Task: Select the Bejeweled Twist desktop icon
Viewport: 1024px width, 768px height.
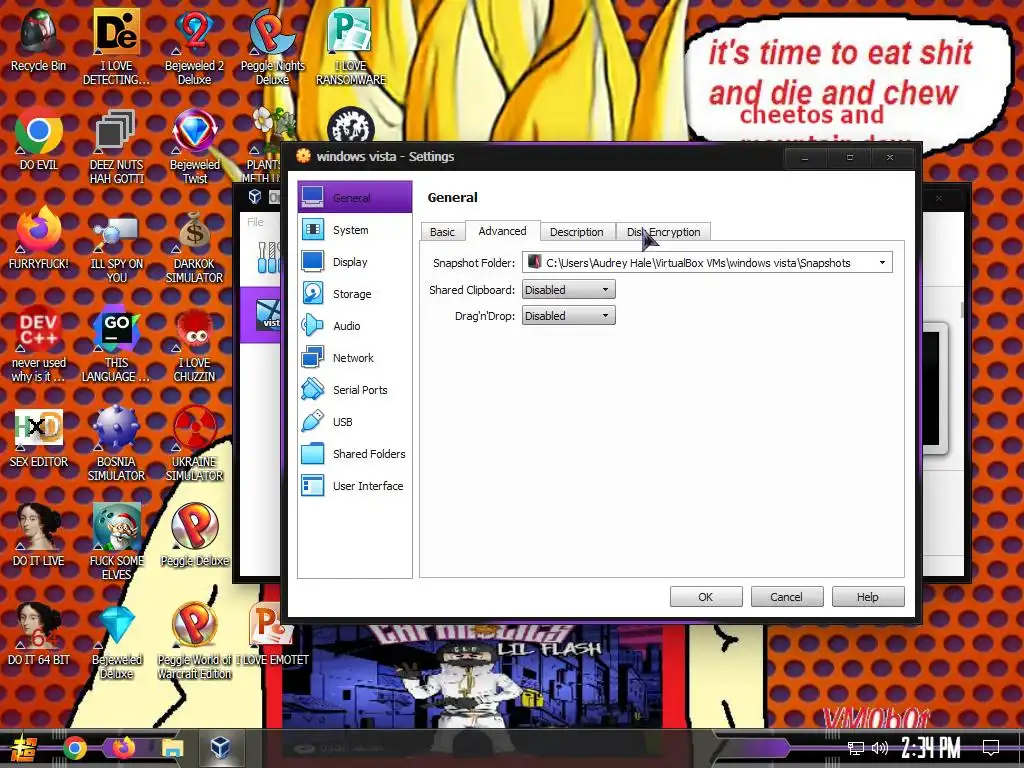Action: point(195,146)
